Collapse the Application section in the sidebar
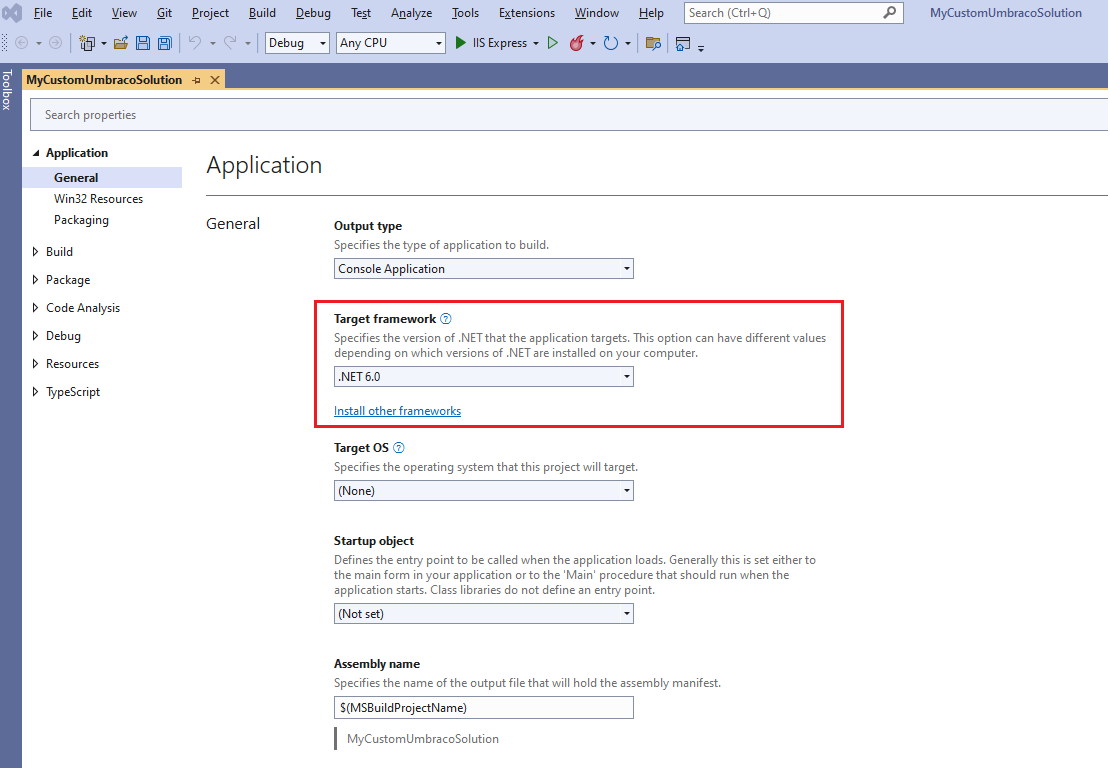This screenshot has width=1110, height=768. click(35, 153)
